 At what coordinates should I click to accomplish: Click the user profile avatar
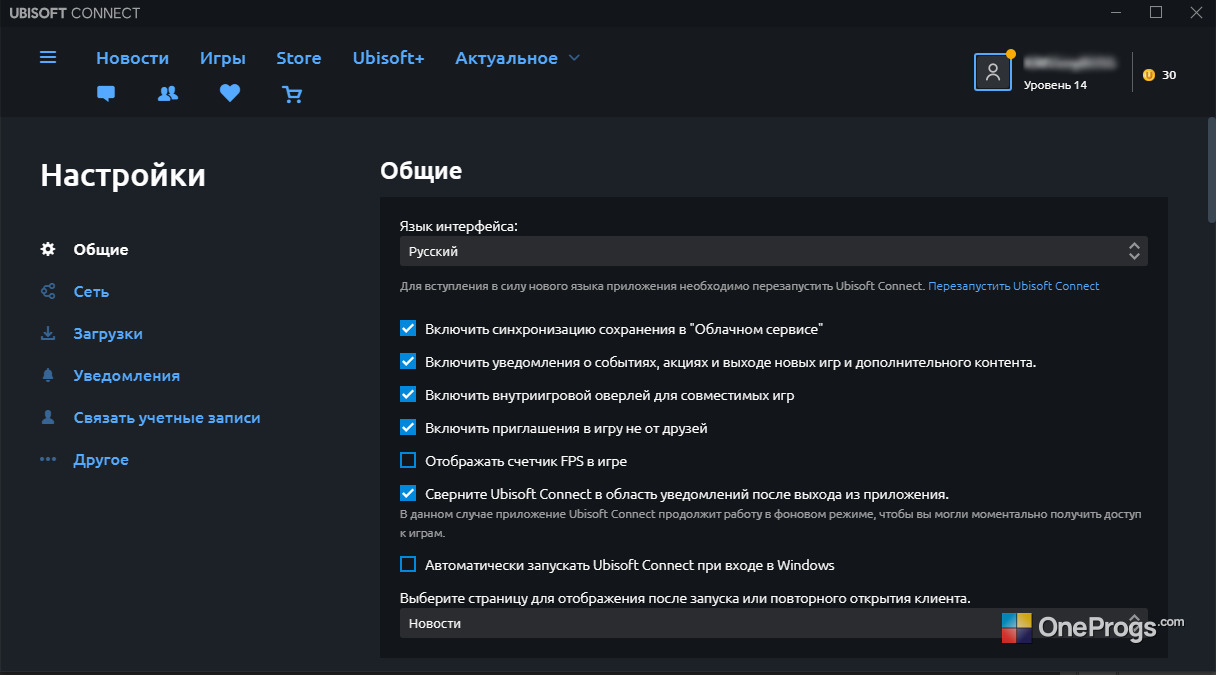[993, 72]
